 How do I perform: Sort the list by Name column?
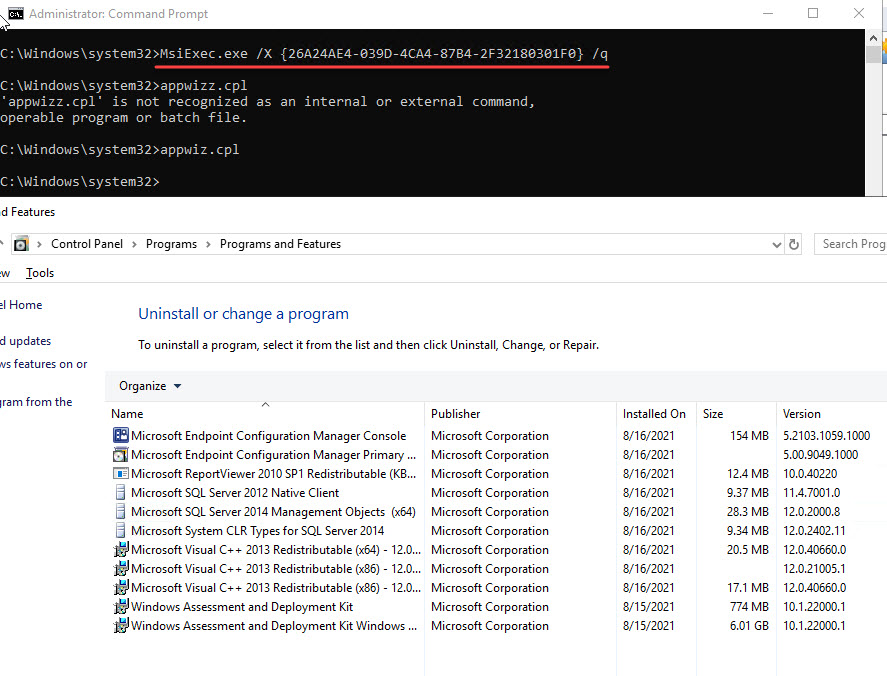(127, 414)
